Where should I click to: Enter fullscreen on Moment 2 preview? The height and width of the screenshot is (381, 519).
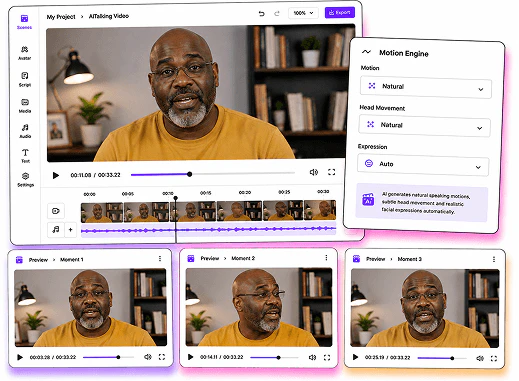coord(327,358)
